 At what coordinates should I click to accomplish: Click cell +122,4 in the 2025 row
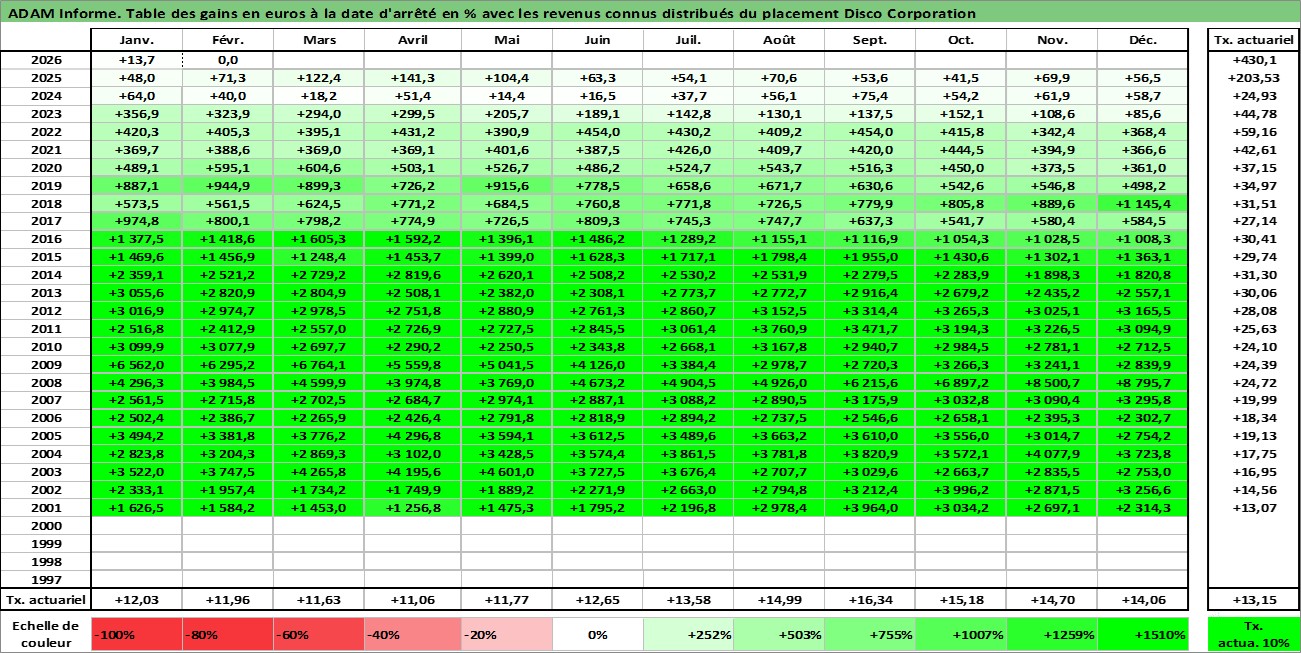[x=318, y=78]
